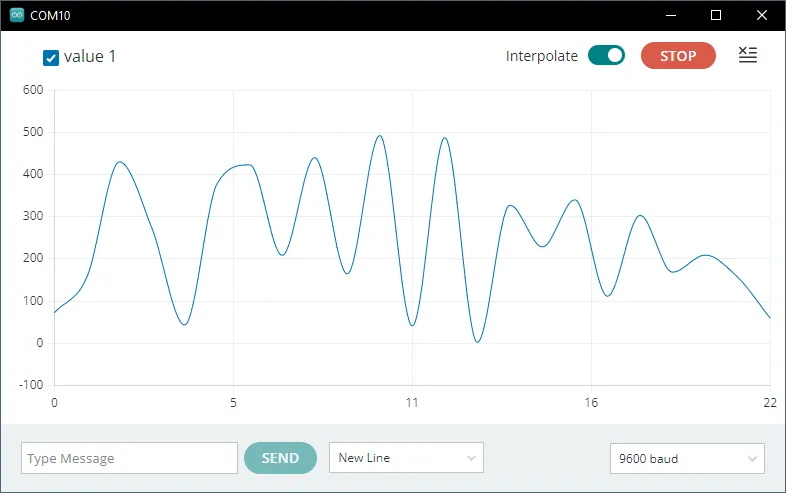The image size is (786, 493).
Task: Open the New Line ending dropdown
Action: pyautogui.click(x=406, y=458)
